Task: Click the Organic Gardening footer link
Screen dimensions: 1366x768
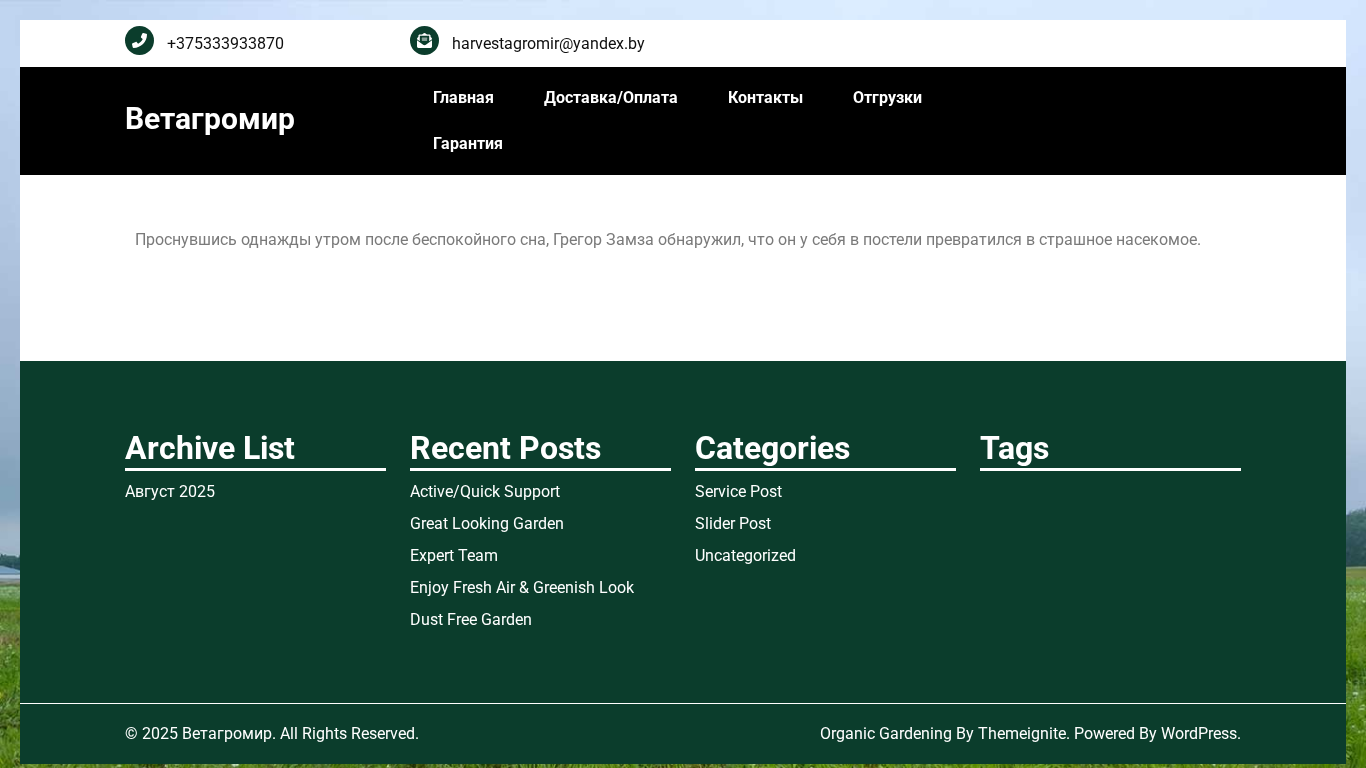Action: (x=885, y=734)
